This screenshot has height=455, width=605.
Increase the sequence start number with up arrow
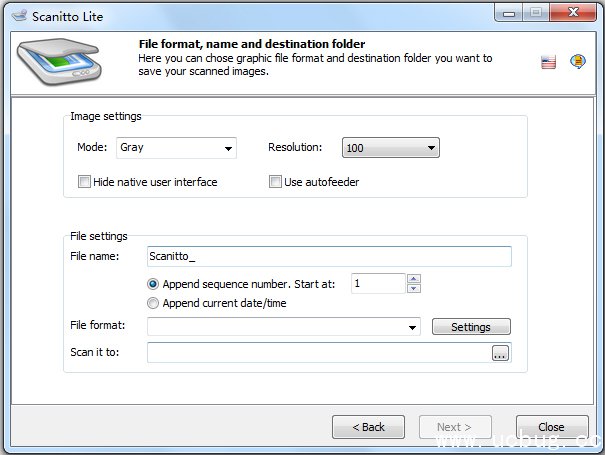tap(414, 279)
